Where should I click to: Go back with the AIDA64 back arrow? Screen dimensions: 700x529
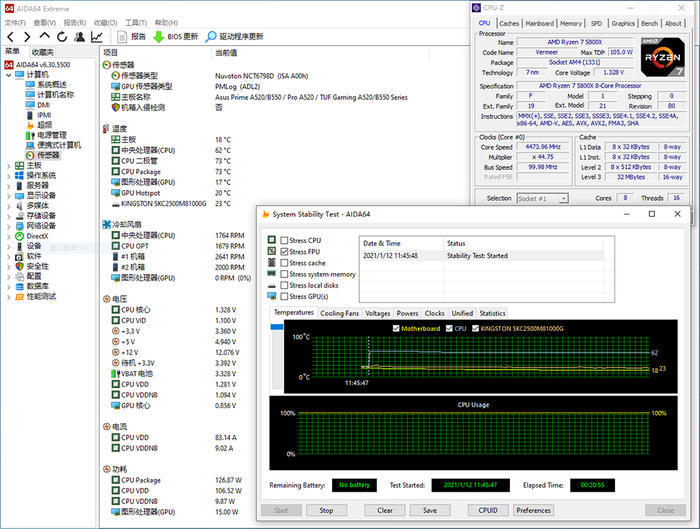tap(11, 37)
